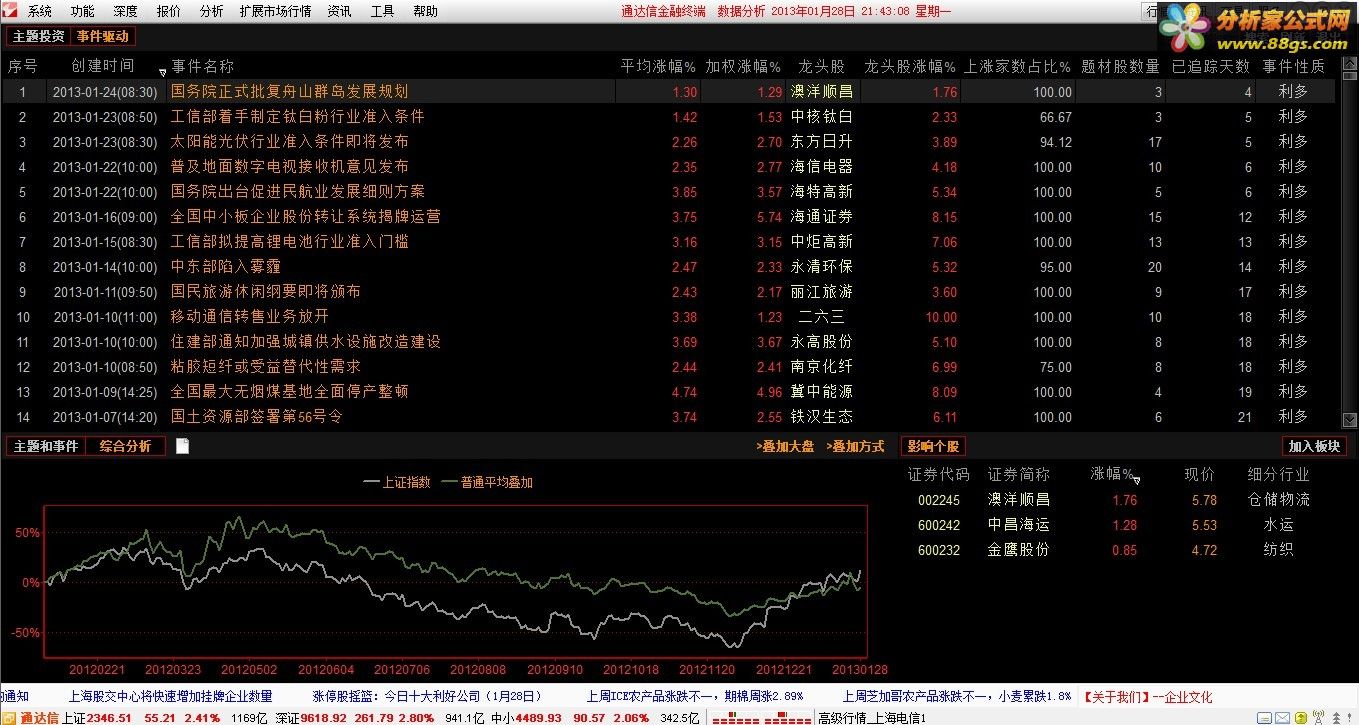Viewport: 1359px width, 725px height.
Task: Select stock row 002245 澳洋顺昌
Action: pyautogui.click(x=1112, y=499)
